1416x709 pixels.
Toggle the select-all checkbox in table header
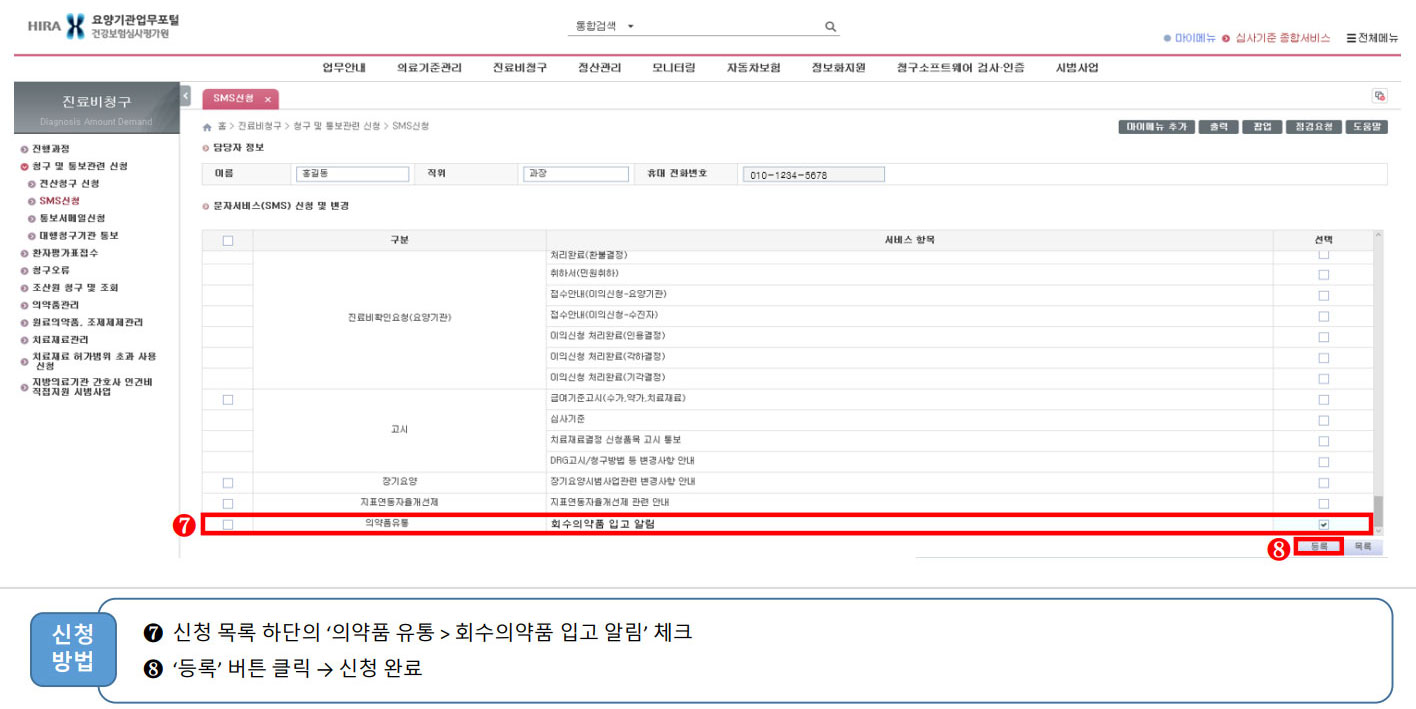point(228,240)
